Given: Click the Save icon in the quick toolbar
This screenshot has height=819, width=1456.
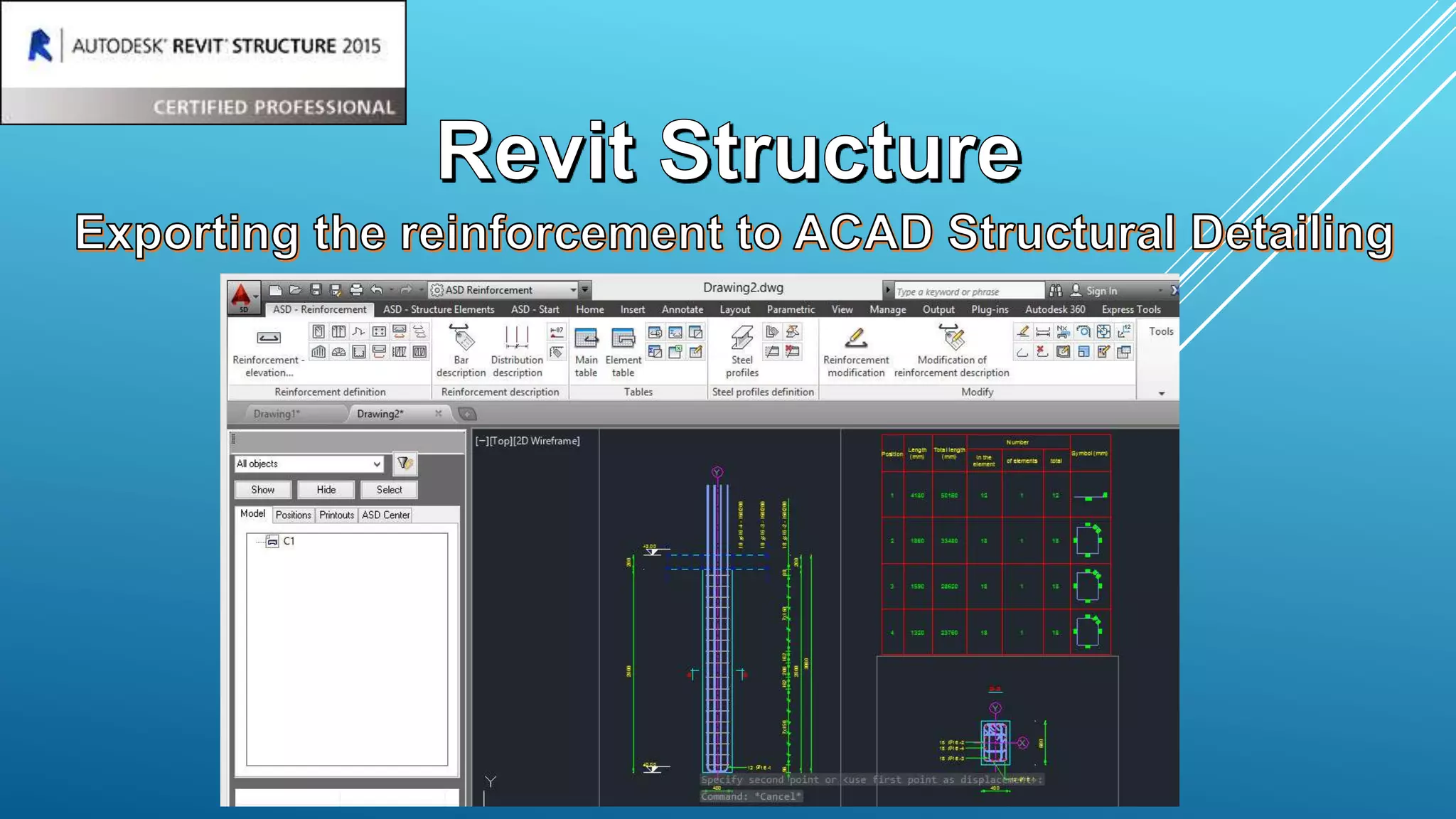Looking at the screenshot, I should point(316,290).
